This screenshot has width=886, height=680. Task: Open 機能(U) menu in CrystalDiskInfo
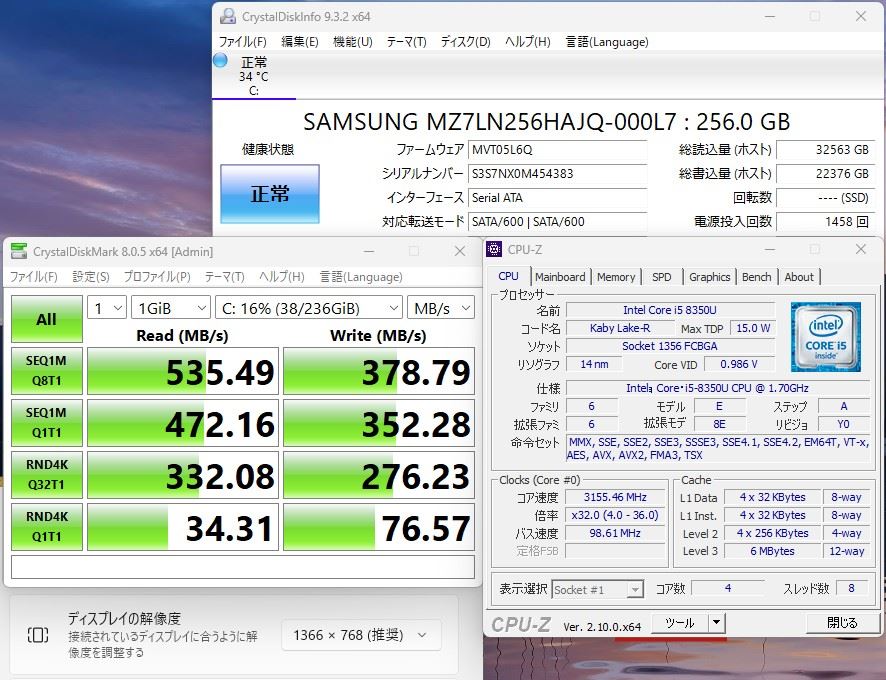tap(353, 42)
